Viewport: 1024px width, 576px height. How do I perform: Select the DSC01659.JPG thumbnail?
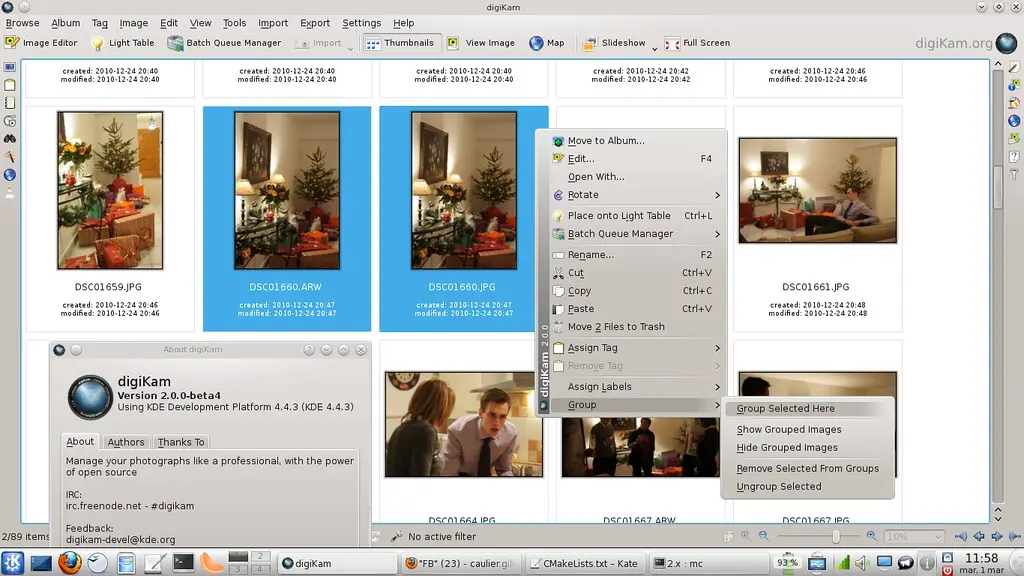(x=110, y=192)
